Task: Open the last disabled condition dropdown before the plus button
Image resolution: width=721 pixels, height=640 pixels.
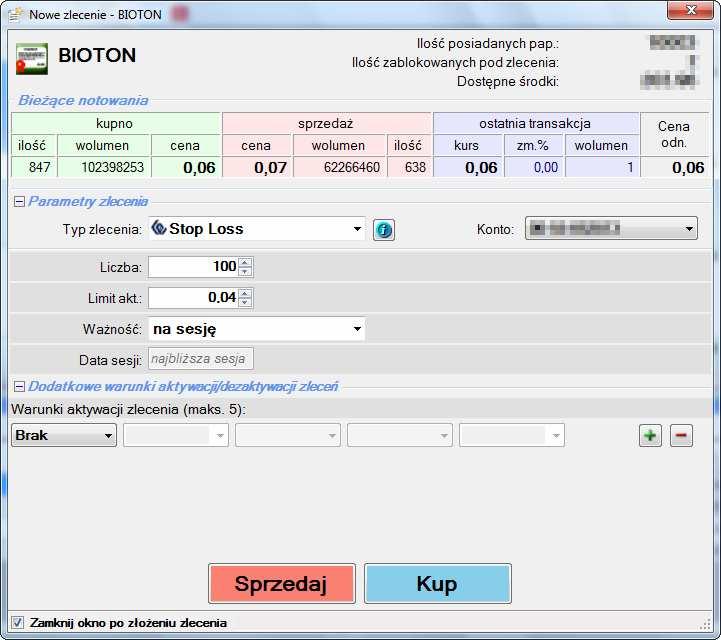Action: (512, 435)
